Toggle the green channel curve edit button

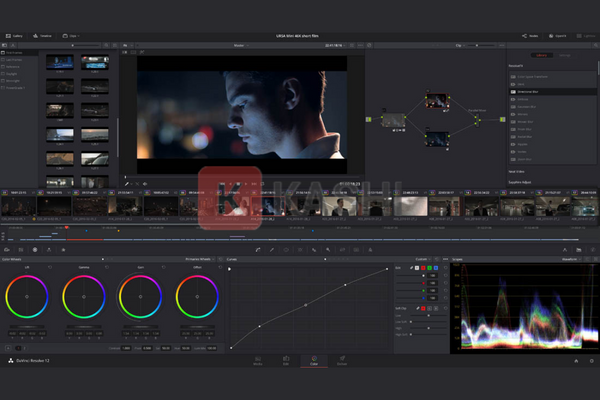[429, 268]
